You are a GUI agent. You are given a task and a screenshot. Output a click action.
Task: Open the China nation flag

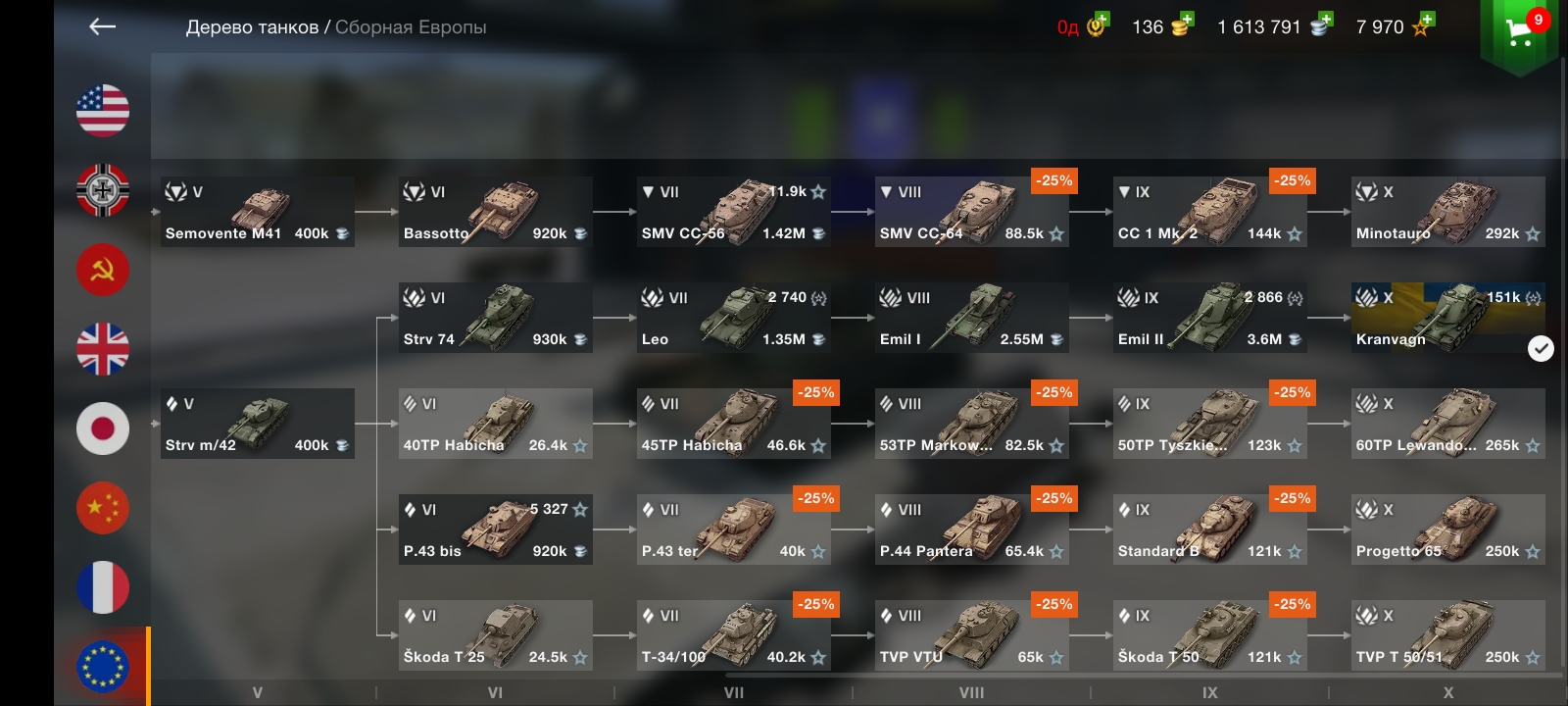point(103,508)
